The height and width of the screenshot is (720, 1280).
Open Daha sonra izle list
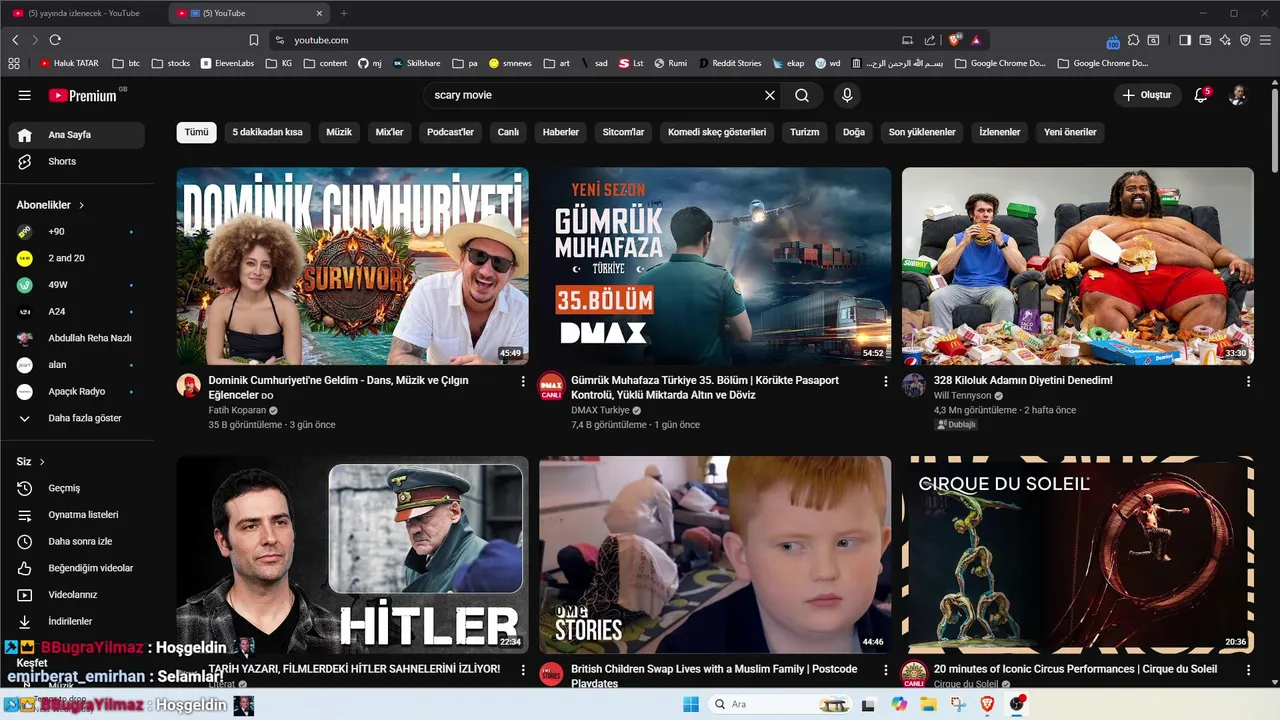click(x=77, y=541)
